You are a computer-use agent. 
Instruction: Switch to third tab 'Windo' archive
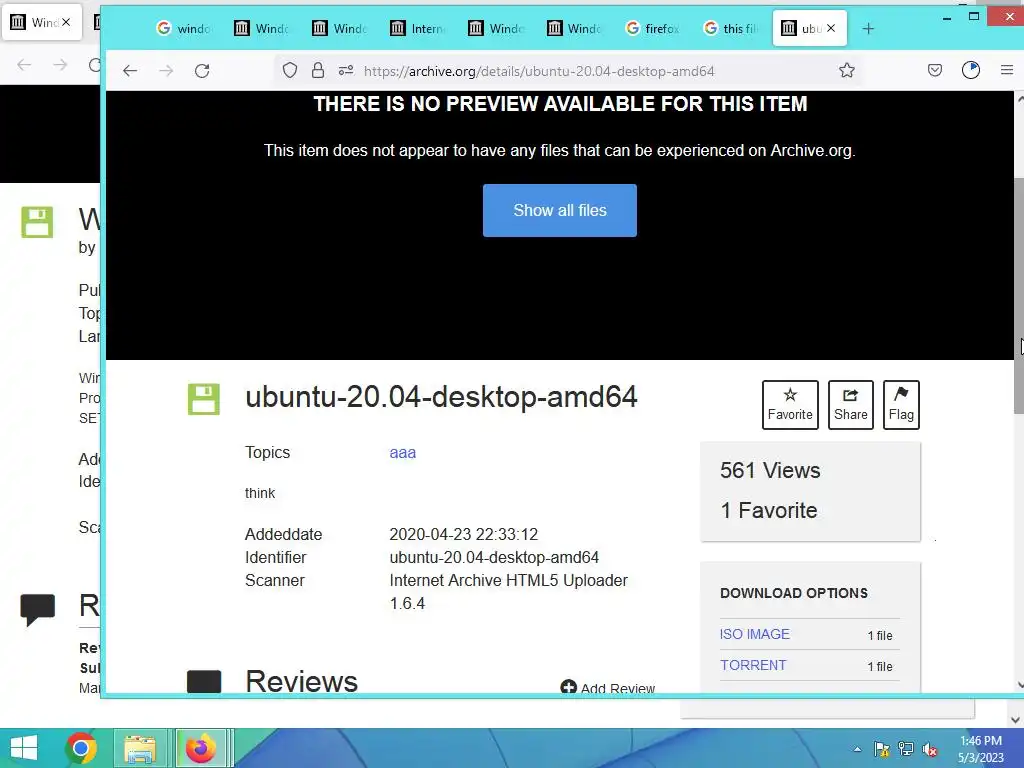pyautogui.click(x=340, y=29)
